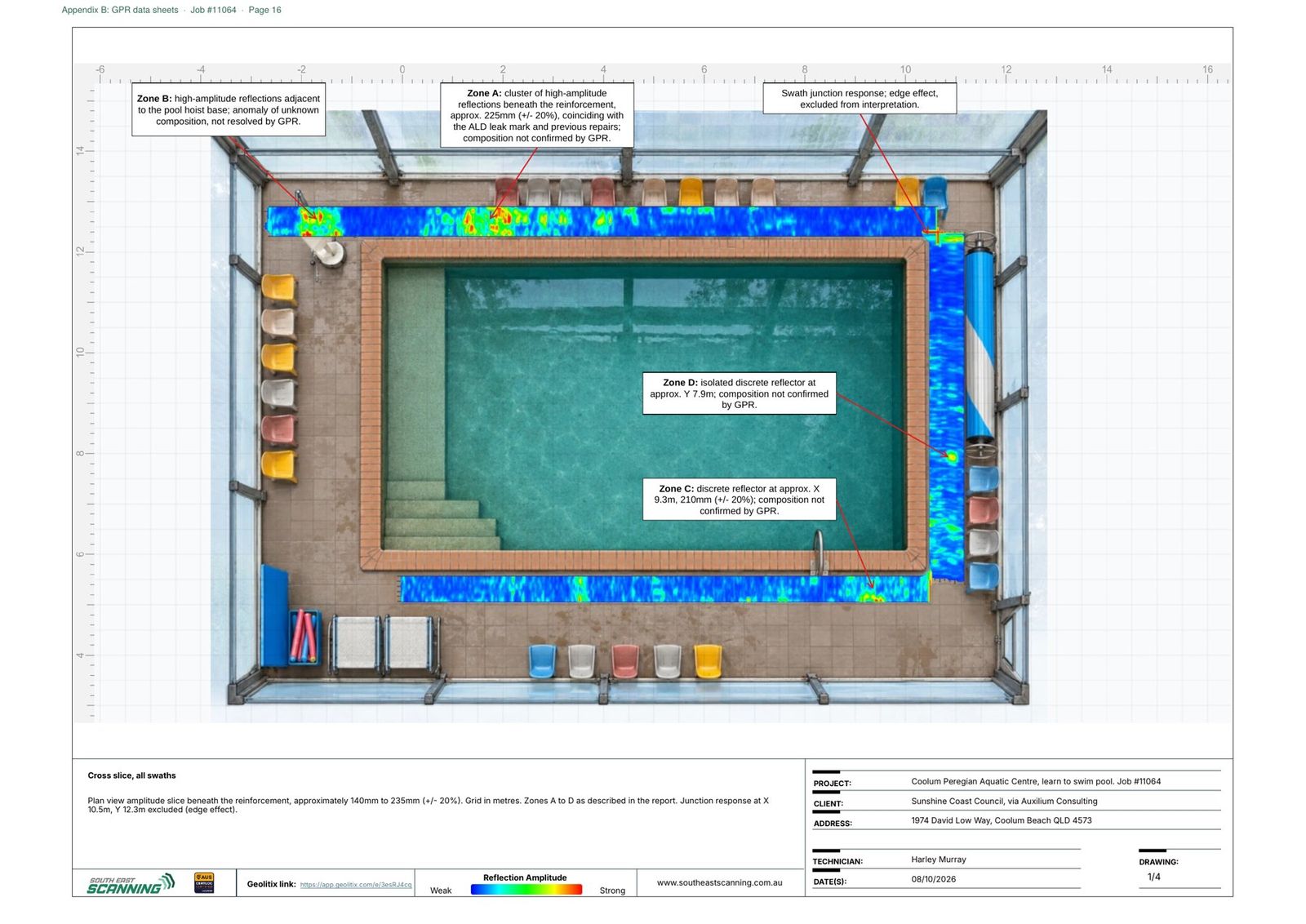Viewport: 1306px width, 924px height.
Task: Click the 'PROJECT:' field label
Action: point(832,784)
